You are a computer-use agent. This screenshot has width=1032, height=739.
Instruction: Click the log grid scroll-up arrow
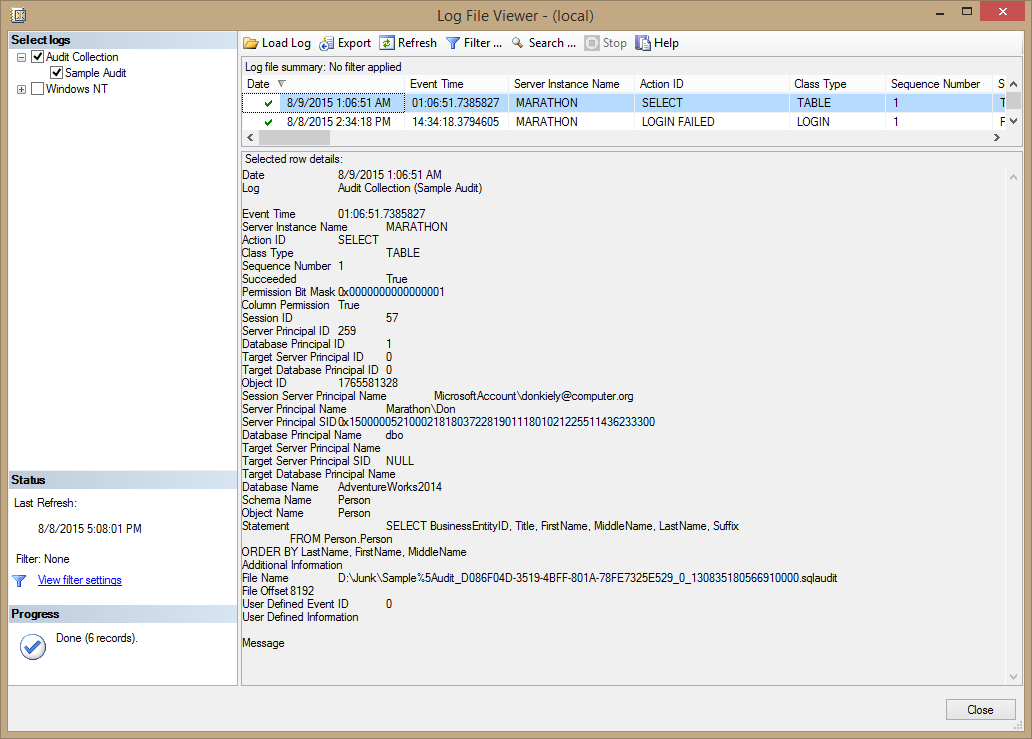click(x=1014, y=84)
